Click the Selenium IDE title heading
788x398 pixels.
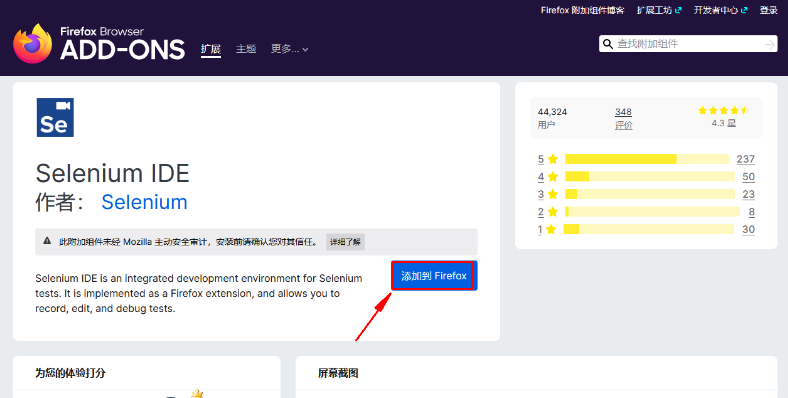click(x=113, y=173)
